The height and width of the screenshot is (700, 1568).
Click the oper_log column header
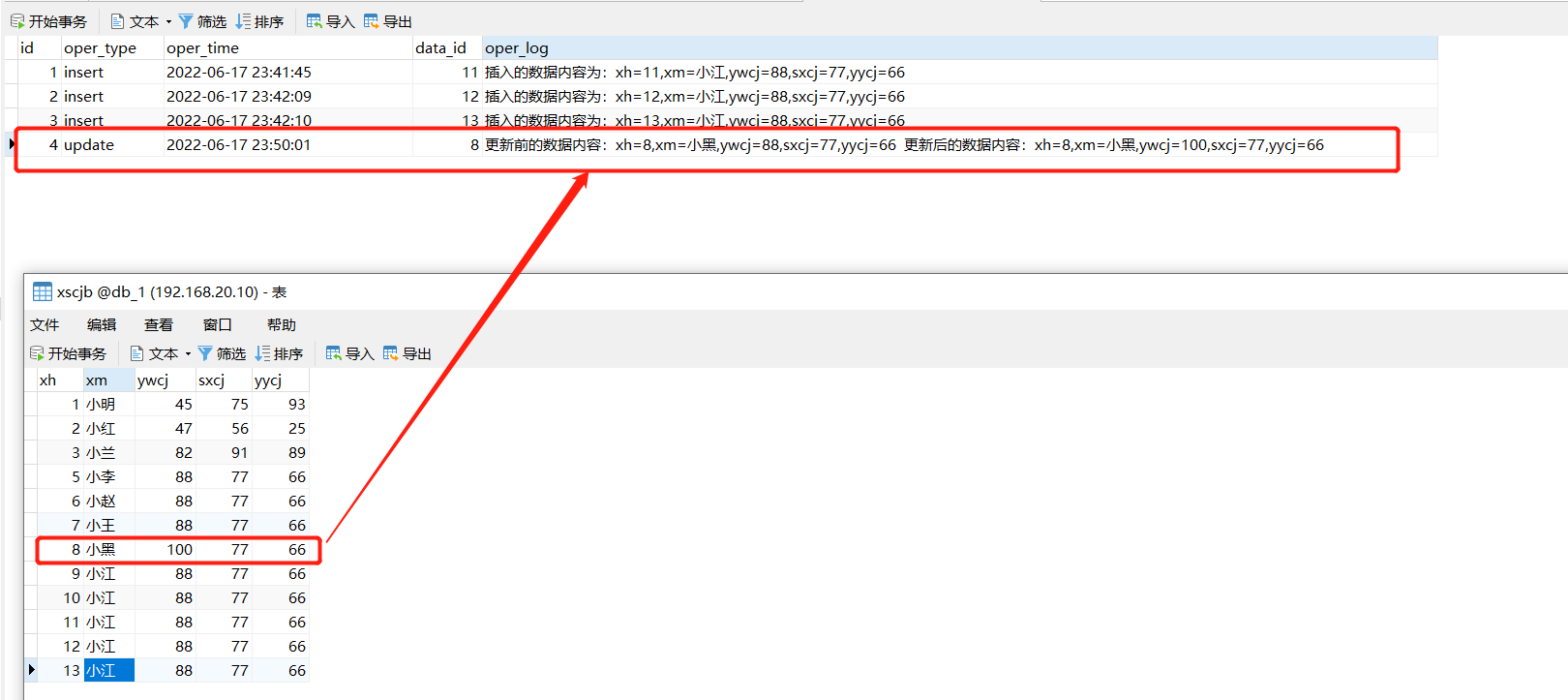(960, 48)
